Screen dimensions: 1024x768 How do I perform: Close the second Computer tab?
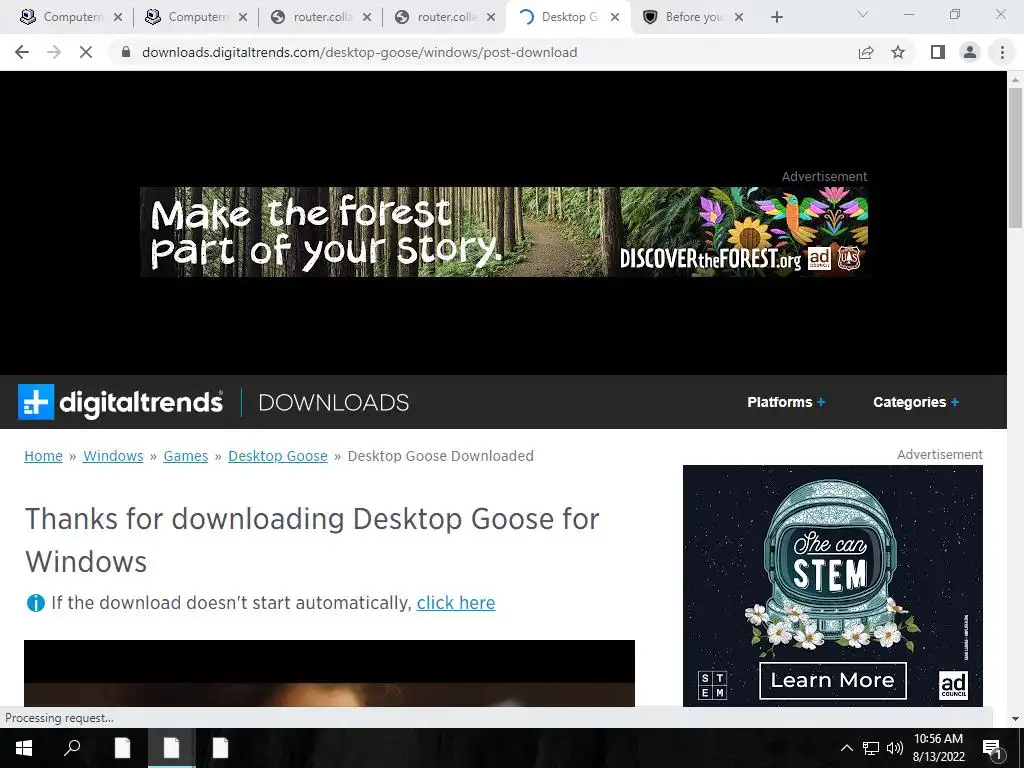pyautogui.click(x=243, y=17)
